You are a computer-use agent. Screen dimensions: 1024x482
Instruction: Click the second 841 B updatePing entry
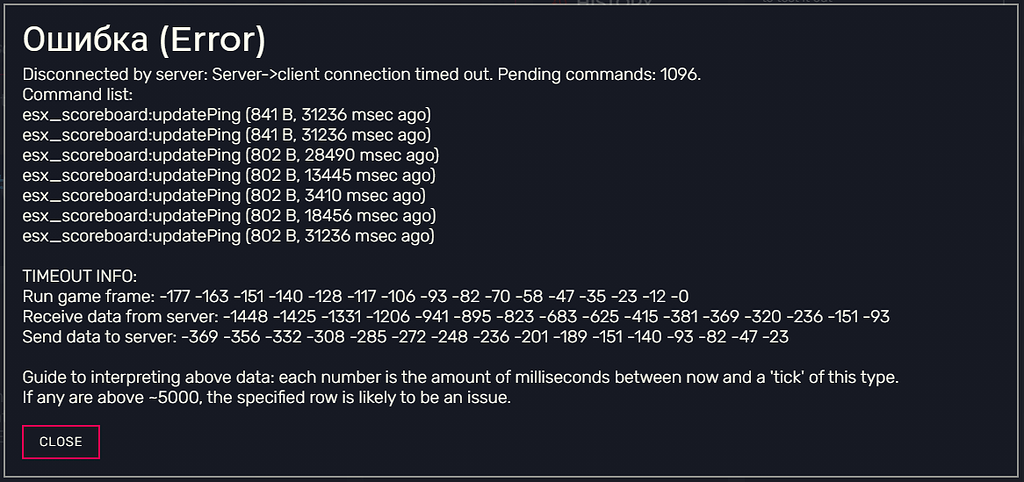coord(226,135)
